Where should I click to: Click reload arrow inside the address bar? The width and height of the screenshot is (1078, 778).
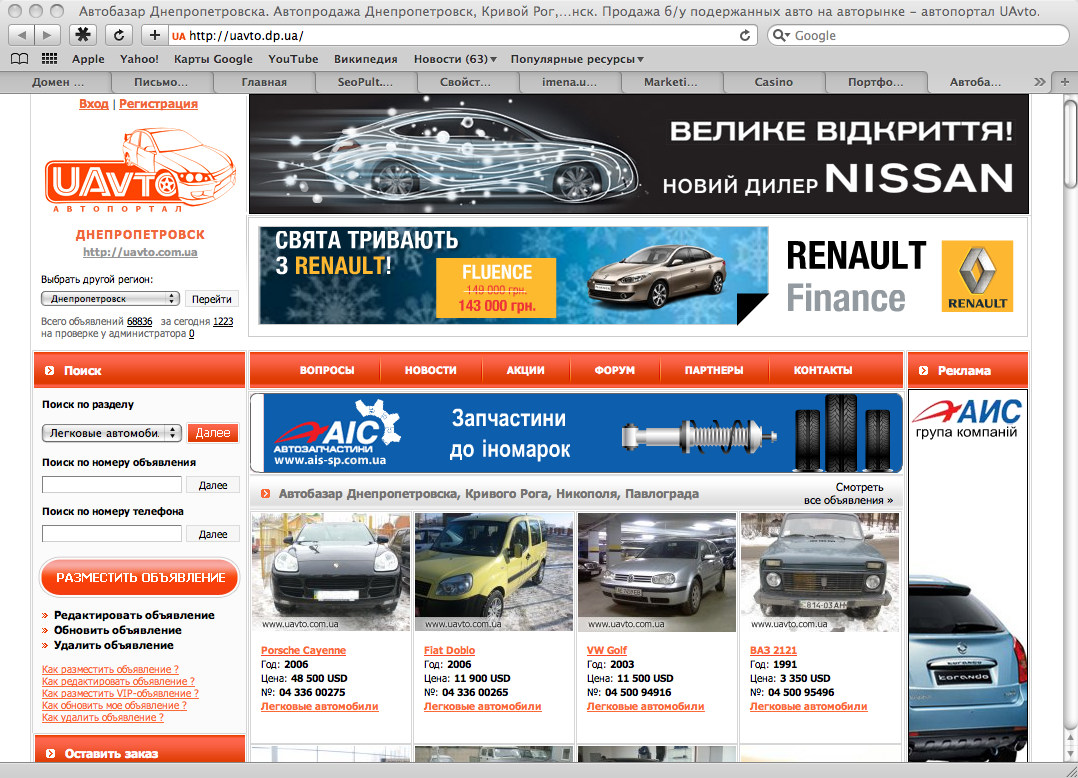[x=745, y=35]
